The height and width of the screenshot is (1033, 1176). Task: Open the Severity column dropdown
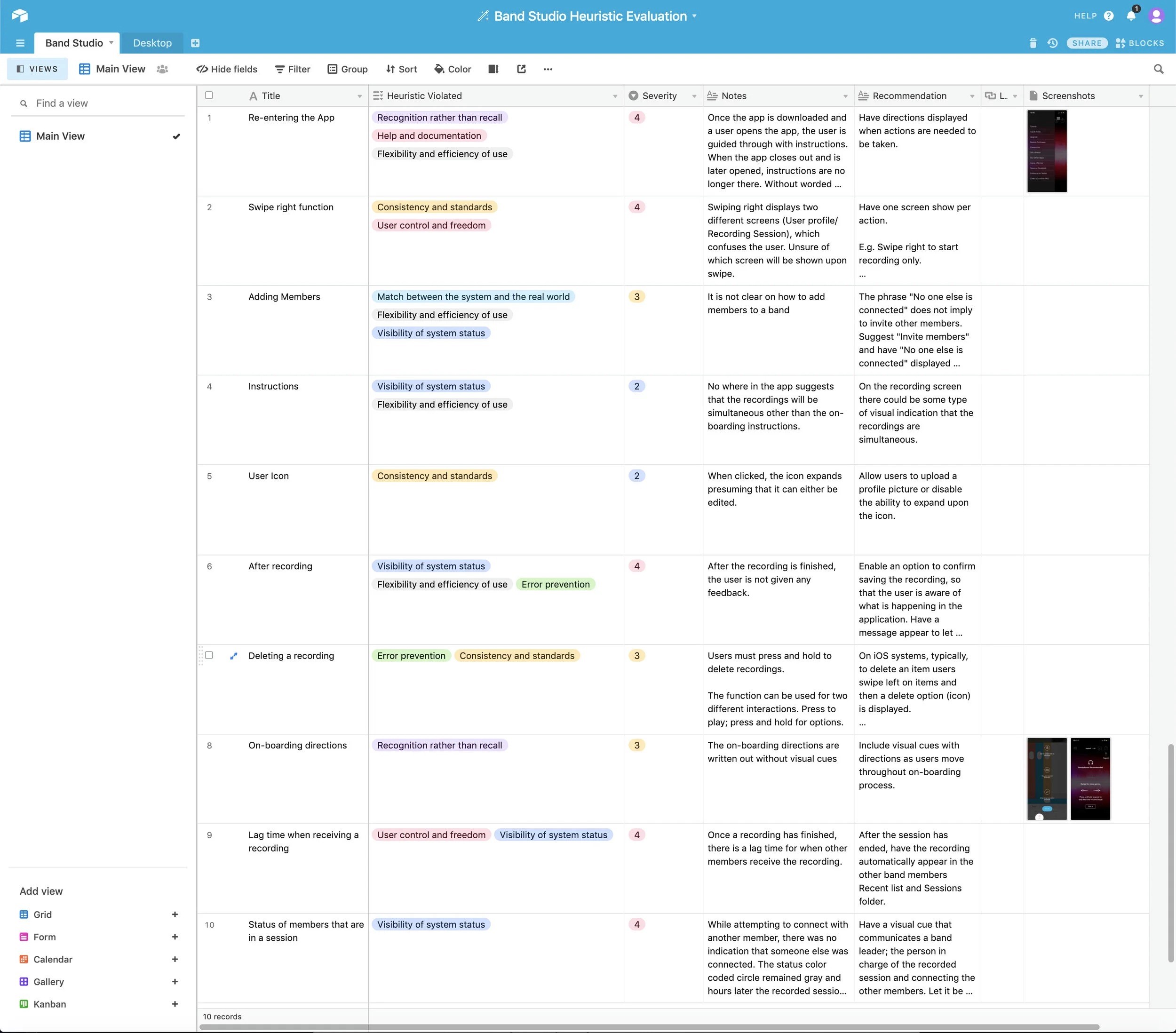click(x=694, y=96)
